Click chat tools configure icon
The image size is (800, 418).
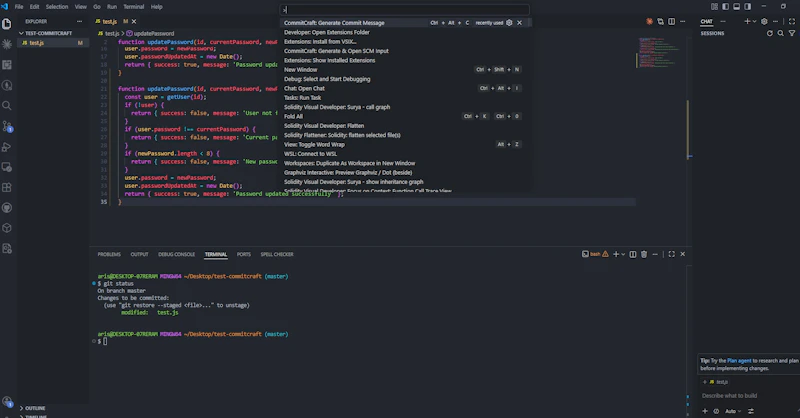pos(751,411)
